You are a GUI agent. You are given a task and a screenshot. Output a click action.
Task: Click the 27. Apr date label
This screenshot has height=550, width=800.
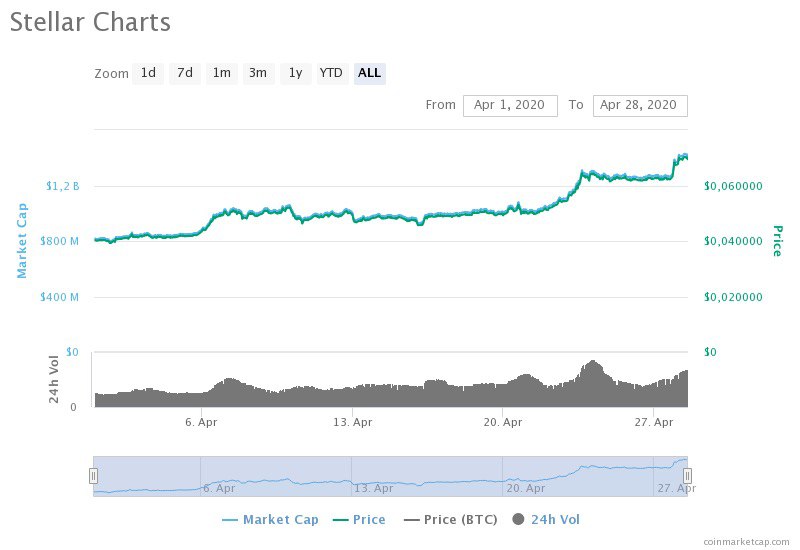(654, 422)
